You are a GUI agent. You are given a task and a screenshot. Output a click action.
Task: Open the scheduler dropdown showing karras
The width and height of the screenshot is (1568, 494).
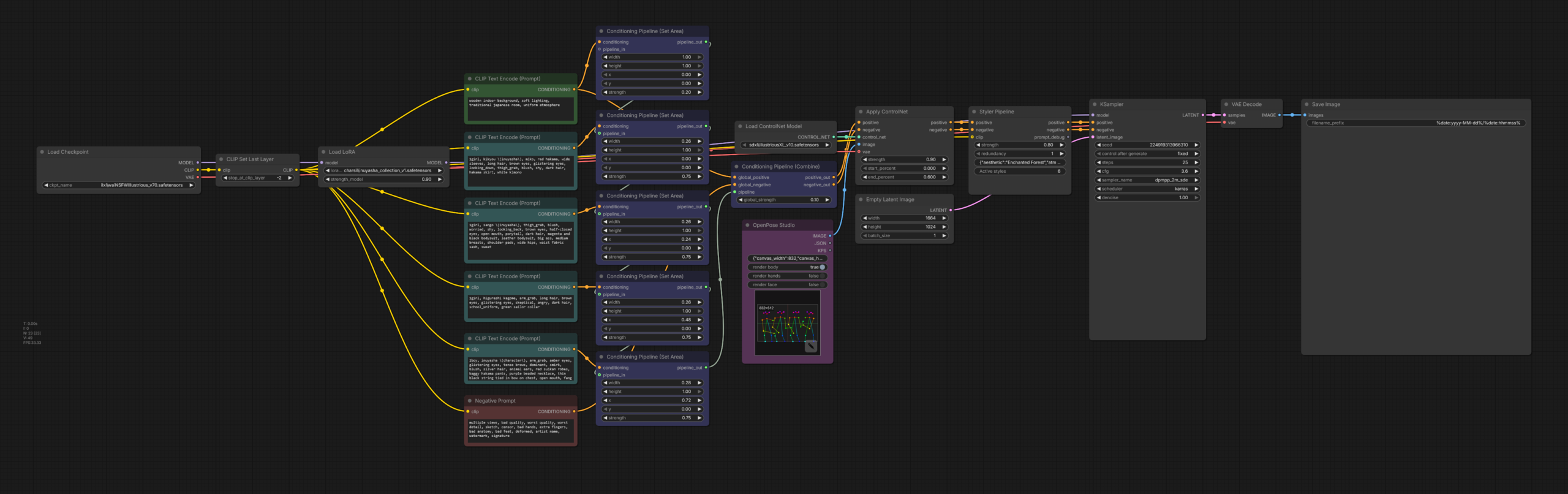point(1147,189)
